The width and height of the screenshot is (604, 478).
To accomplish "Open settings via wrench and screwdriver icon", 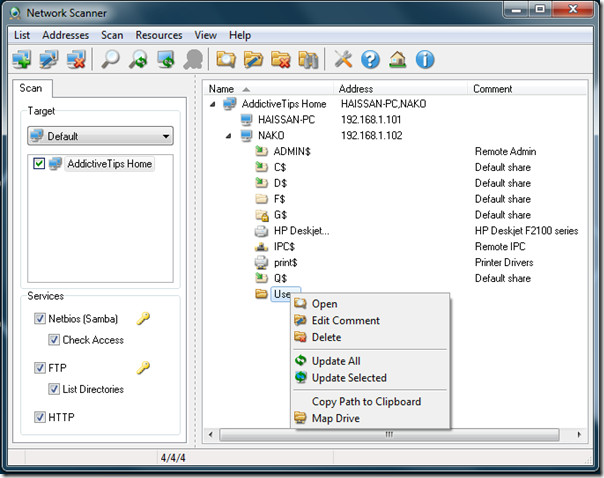I will (x=343, y=60).
